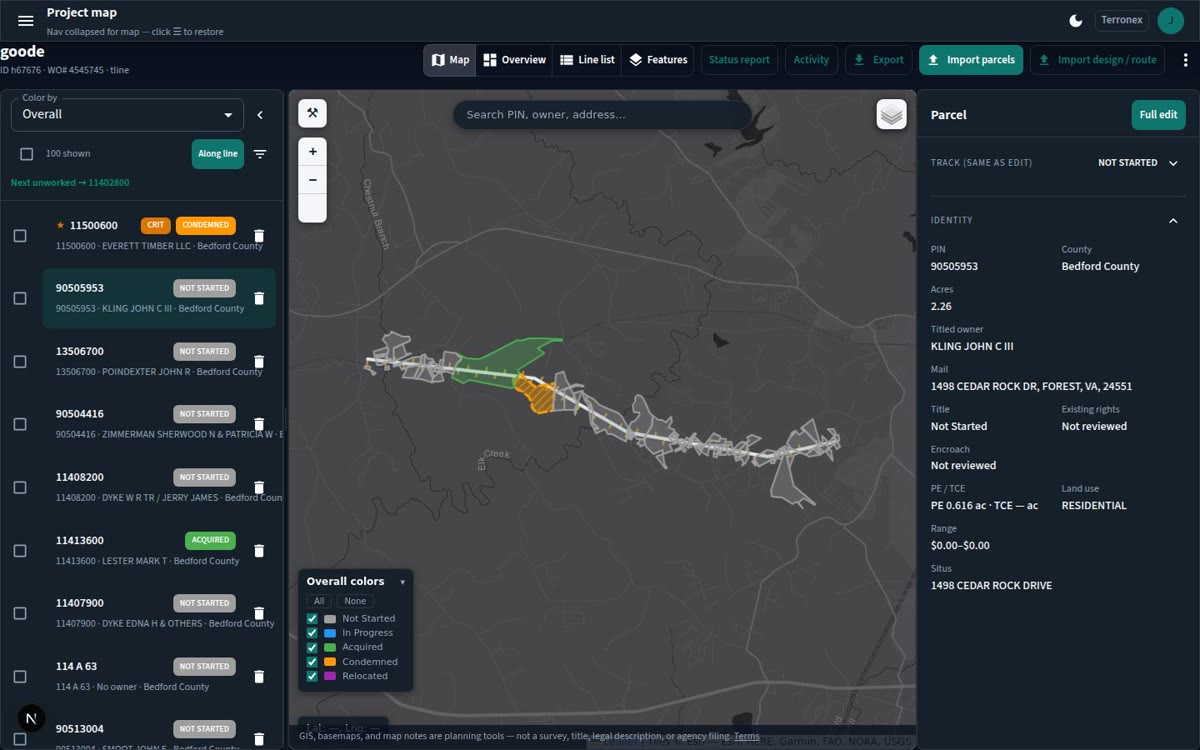Delete parcel 11500600 with trash icon
Viewport: 1200px width, 750px height.
coord(259,236)
